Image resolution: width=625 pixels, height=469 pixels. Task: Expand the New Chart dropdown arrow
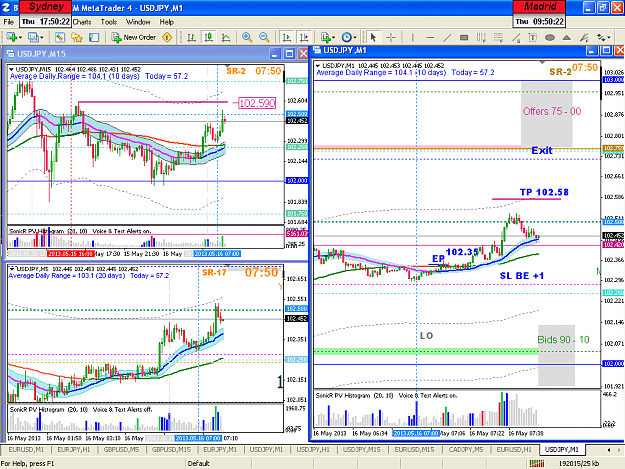(x=20, y=38)
